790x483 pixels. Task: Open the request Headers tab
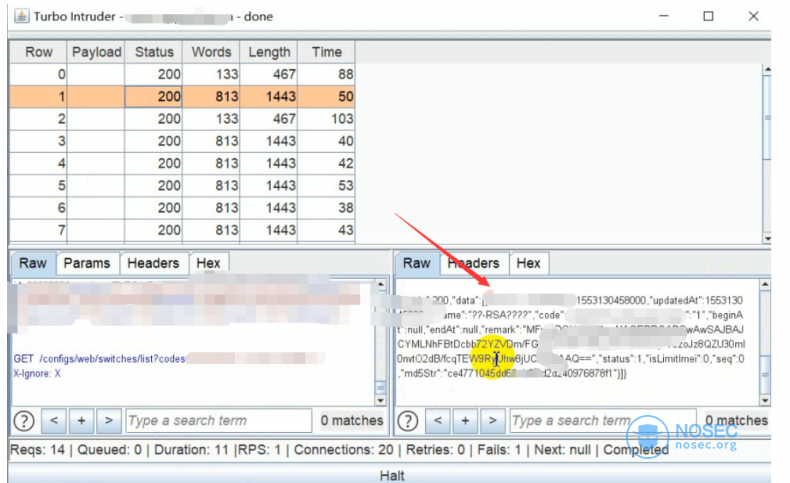click(x=154, y=263)
